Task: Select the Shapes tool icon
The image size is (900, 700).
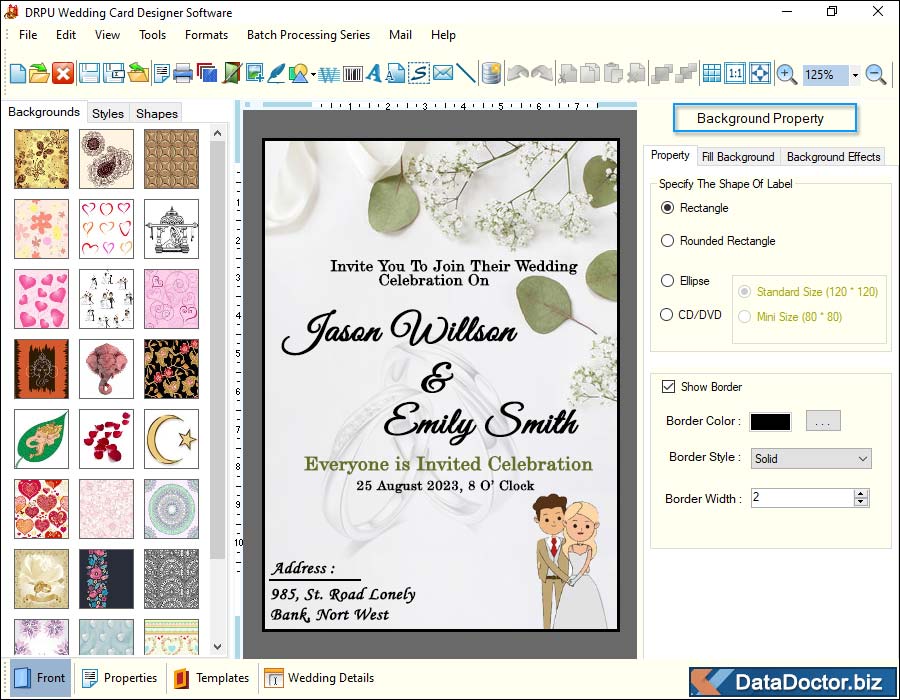Action: 298,74
